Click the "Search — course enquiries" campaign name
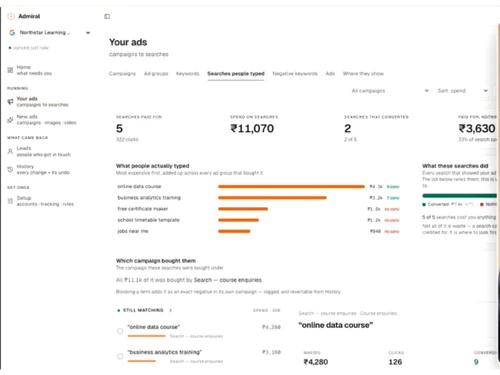 (228, 280)
